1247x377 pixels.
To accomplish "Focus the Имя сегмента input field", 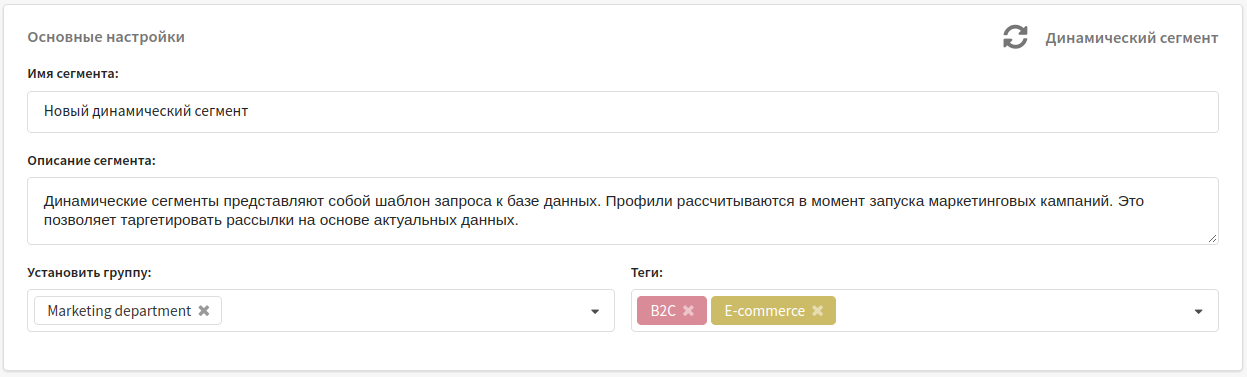I will 623,112.
